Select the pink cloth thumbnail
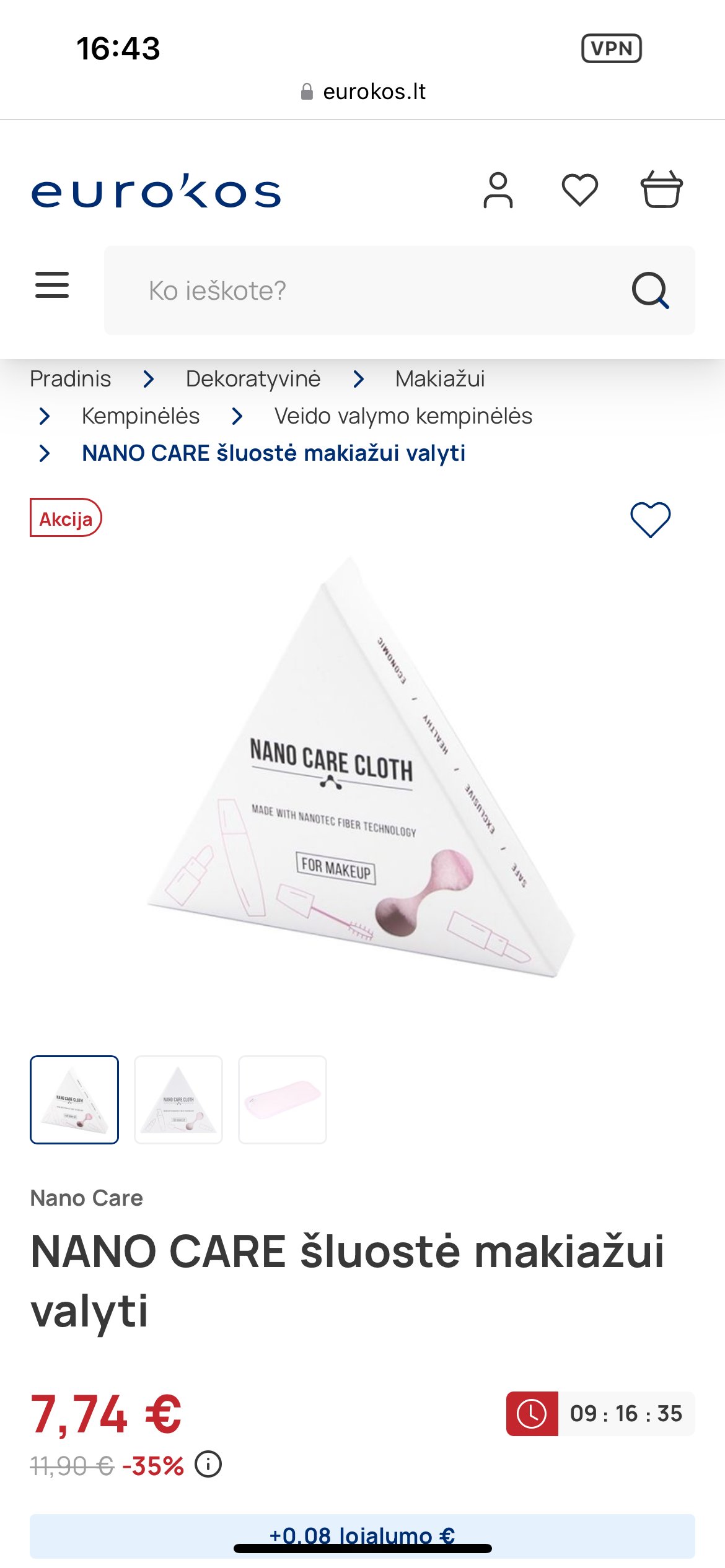This screenshot has width=725, height=1568. tap(283, 1100)
